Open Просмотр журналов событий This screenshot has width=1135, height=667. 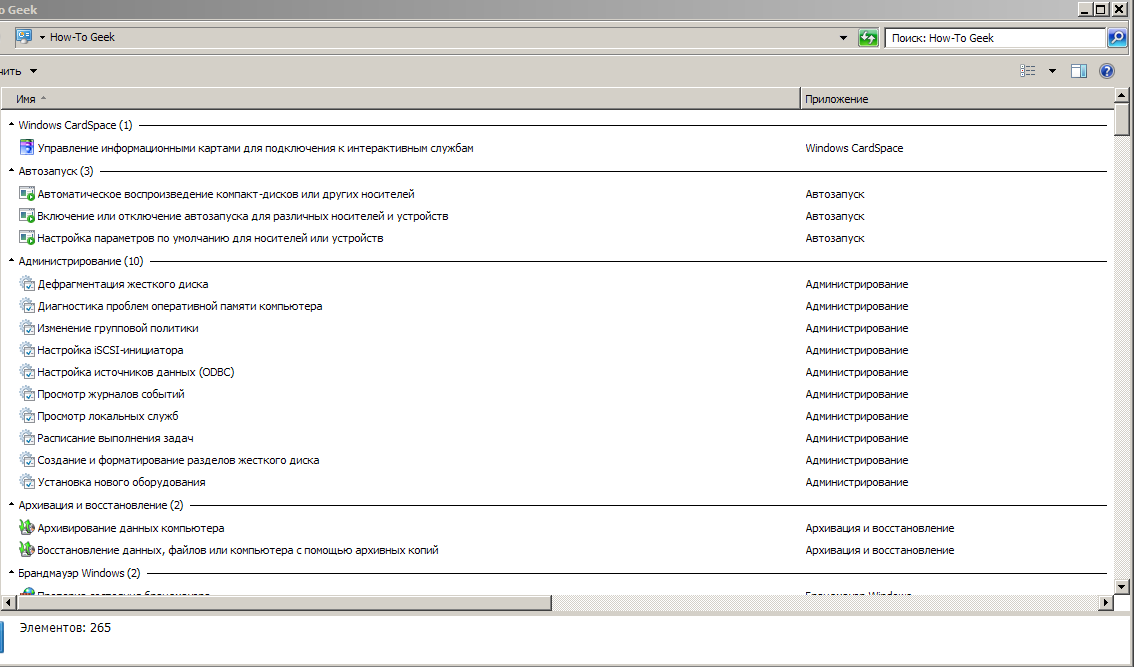110,394
